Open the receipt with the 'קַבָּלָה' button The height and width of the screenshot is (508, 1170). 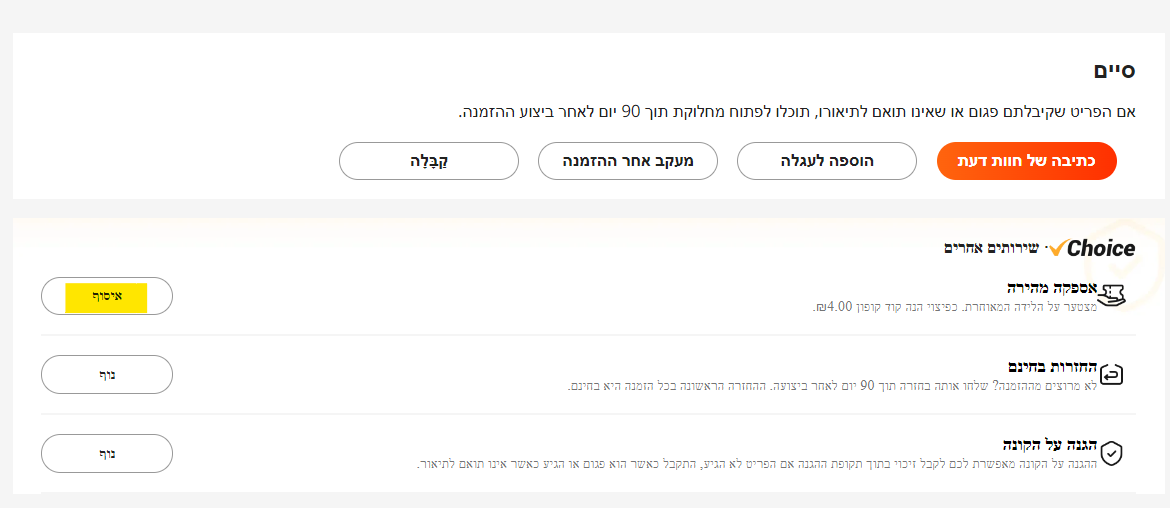pos(429,161)
